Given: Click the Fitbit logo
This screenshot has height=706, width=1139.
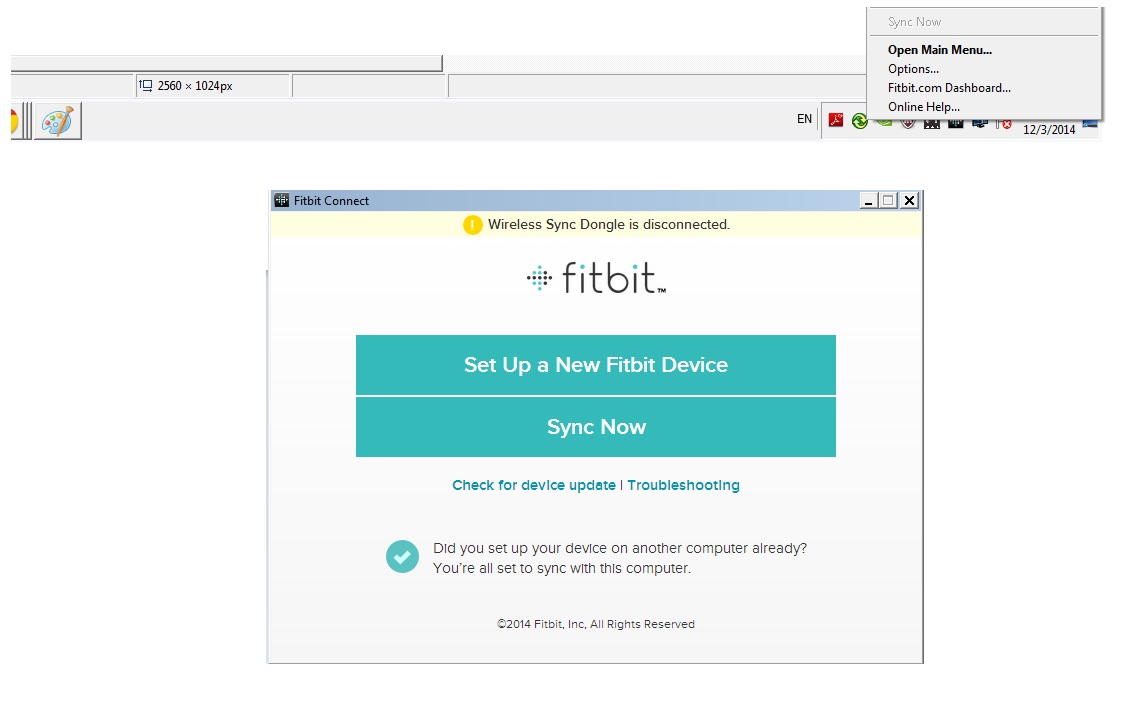Looking at the screenshot, I should tap(596, 278).
